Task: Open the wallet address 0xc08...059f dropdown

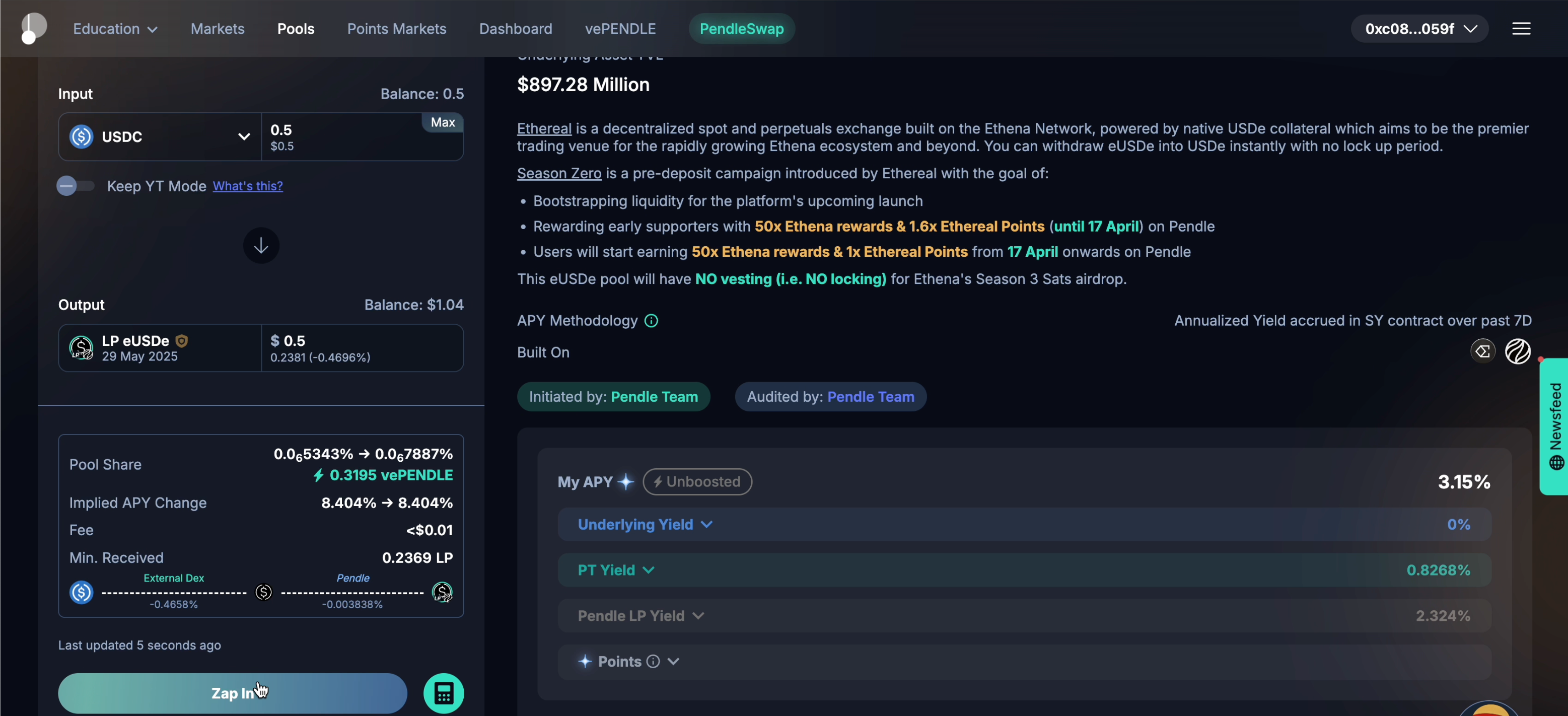Action: (x=1419, y=29)
